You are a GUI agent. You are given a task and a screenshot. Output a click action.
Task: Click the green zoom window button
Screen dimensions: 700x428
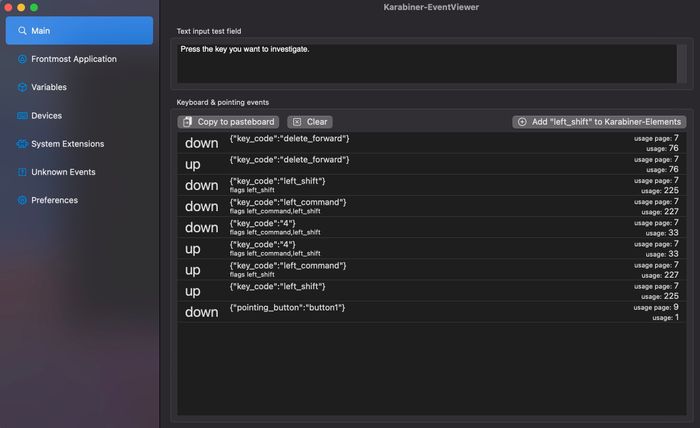[x=34, y=7]
